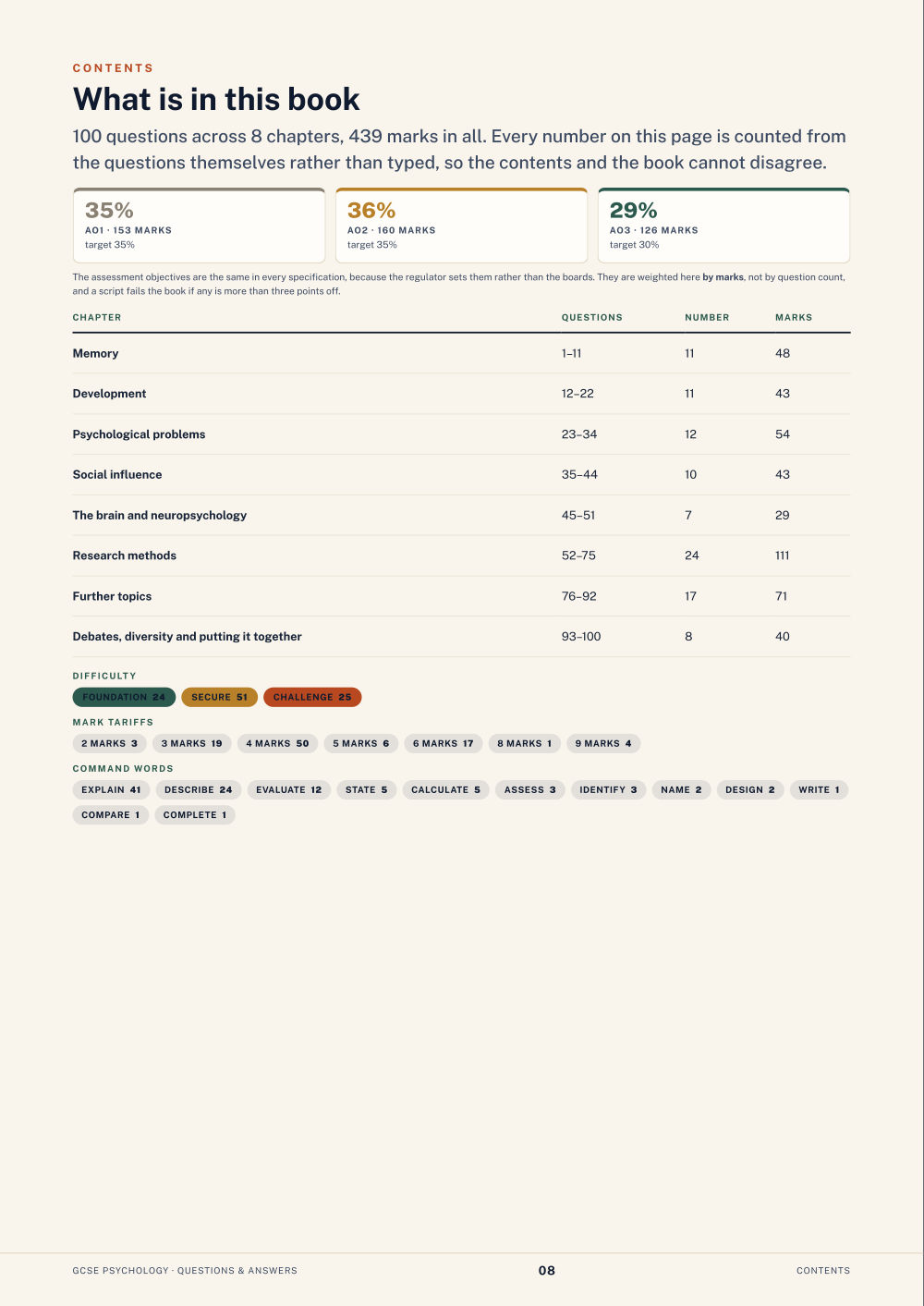Select the 8 Marks 1 tariff chip
This screenshot has width=924, height=1306.
525,743
